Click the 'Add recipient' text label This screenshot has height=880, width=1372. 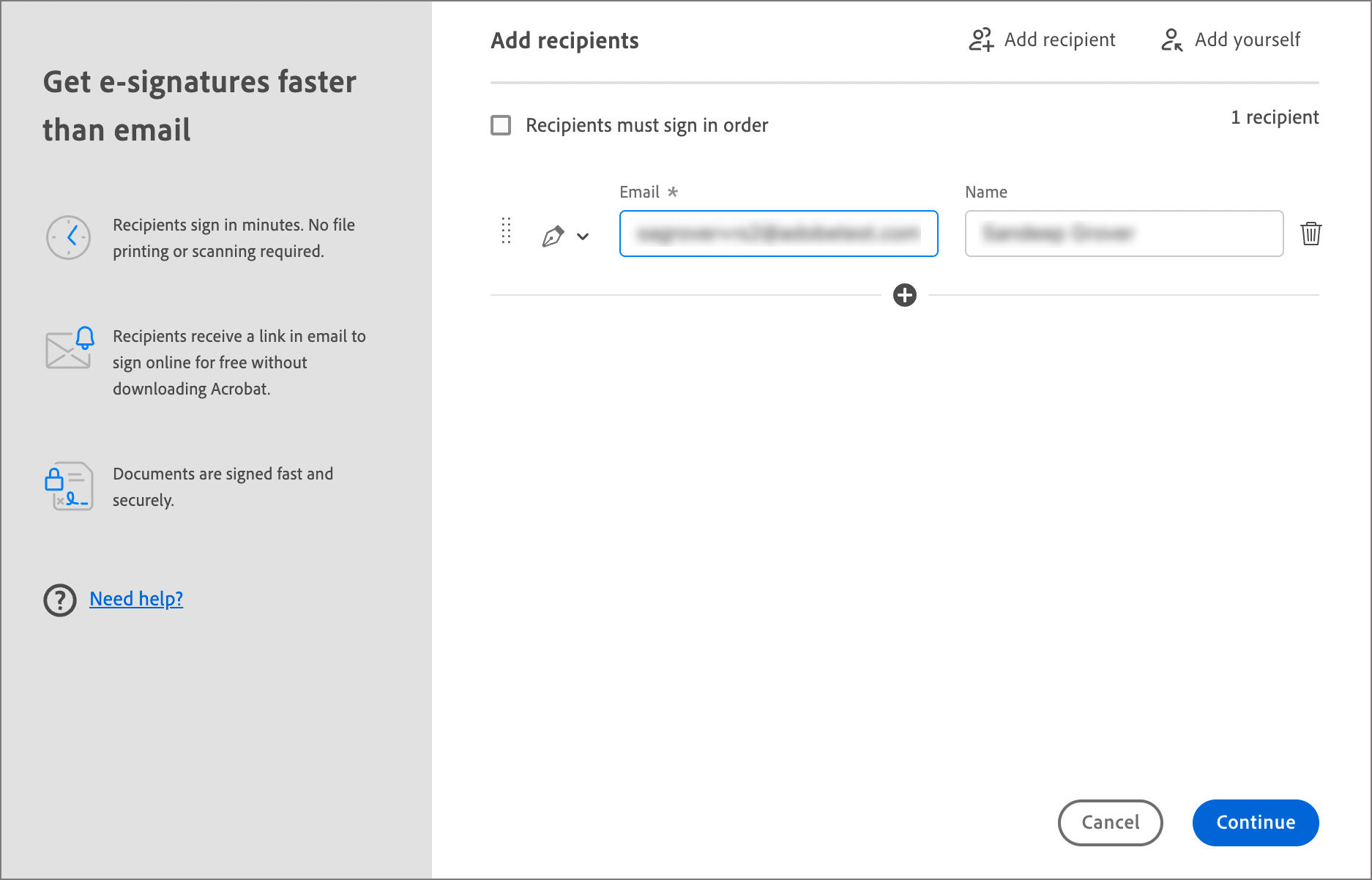click(1059, 40)
